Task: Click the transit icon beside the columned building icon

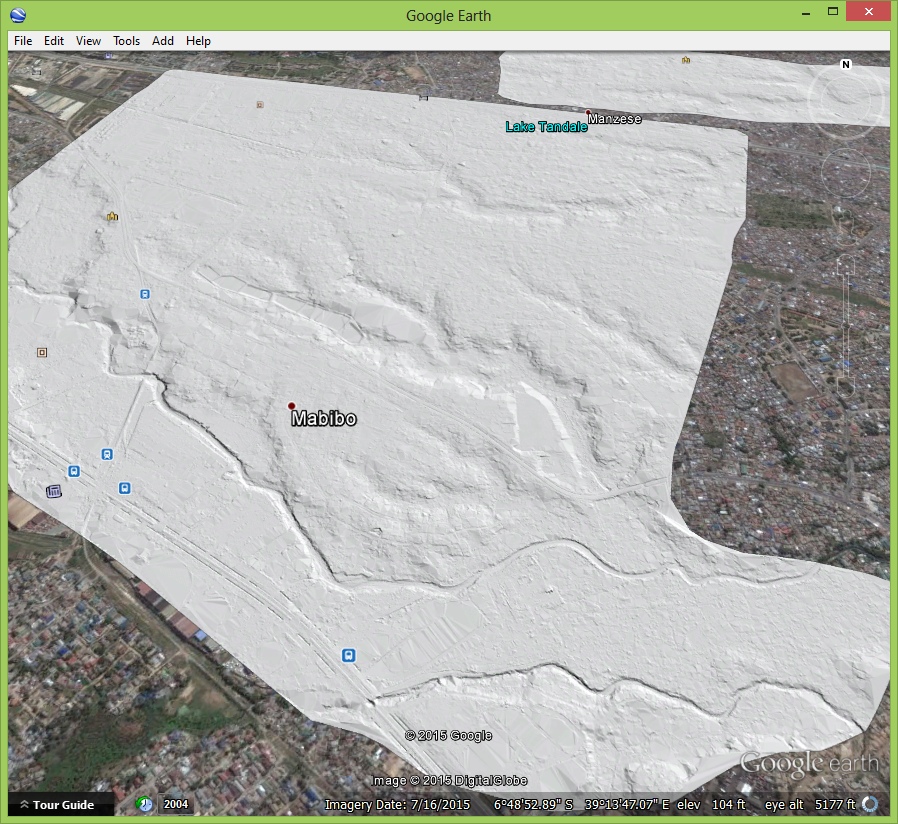Action: [x=74, y=471]
